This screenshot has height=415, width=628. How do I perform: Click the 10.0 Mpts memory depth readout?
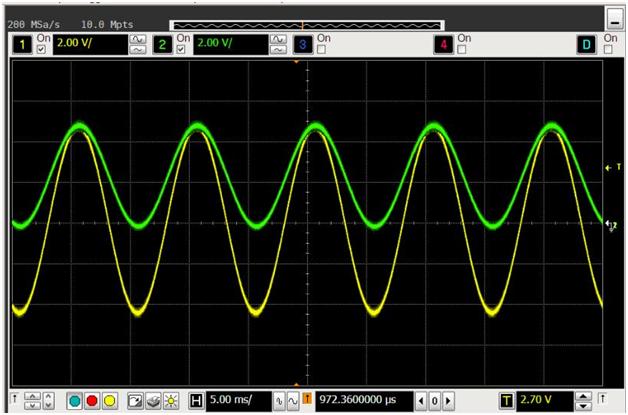click(x=107, y=25)
